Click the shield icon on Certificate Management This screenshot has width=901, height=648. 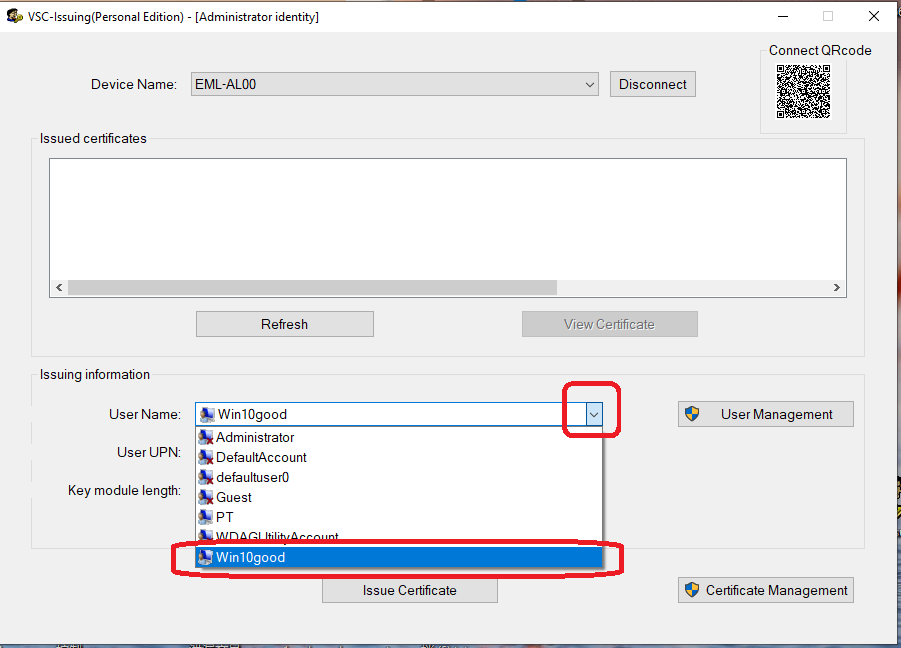pos(691,590)
